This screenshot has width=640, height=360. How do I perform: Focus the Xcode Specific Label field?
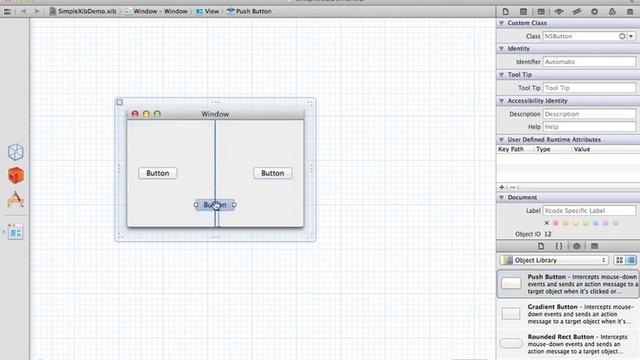point(589,211)
